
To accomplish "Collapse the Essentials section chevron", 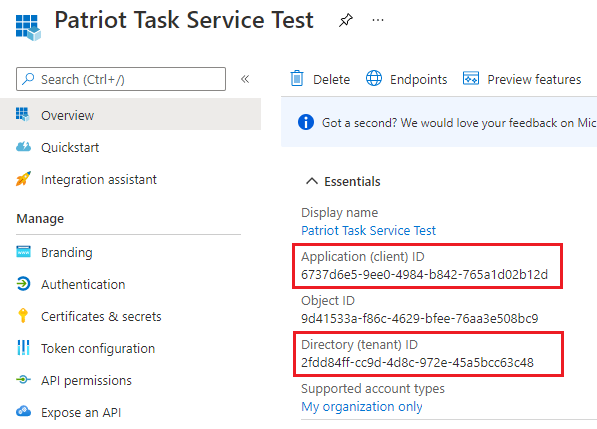I will pyautogui.click(x=312, y=181).
